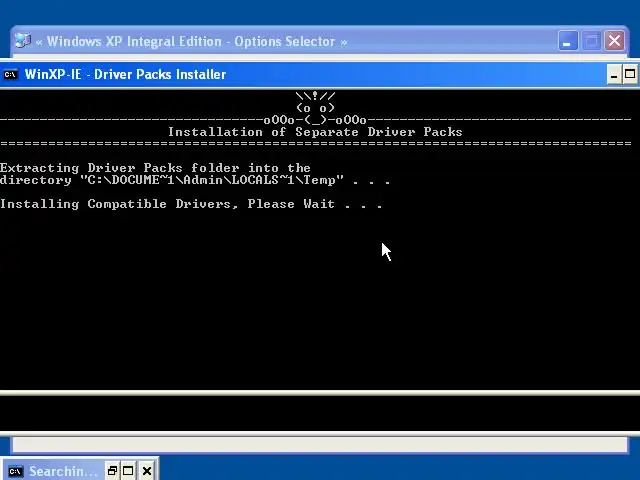640x480 pixels.
Task: Minimize the Driver Packs Installer window
Action: coord(614,74)
